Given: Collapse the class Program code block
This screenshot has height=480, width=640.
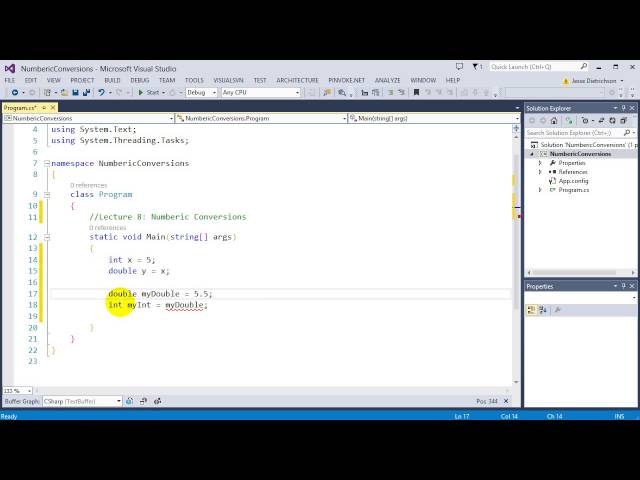Looking at the screenshot, I should (x=47, y=195).
